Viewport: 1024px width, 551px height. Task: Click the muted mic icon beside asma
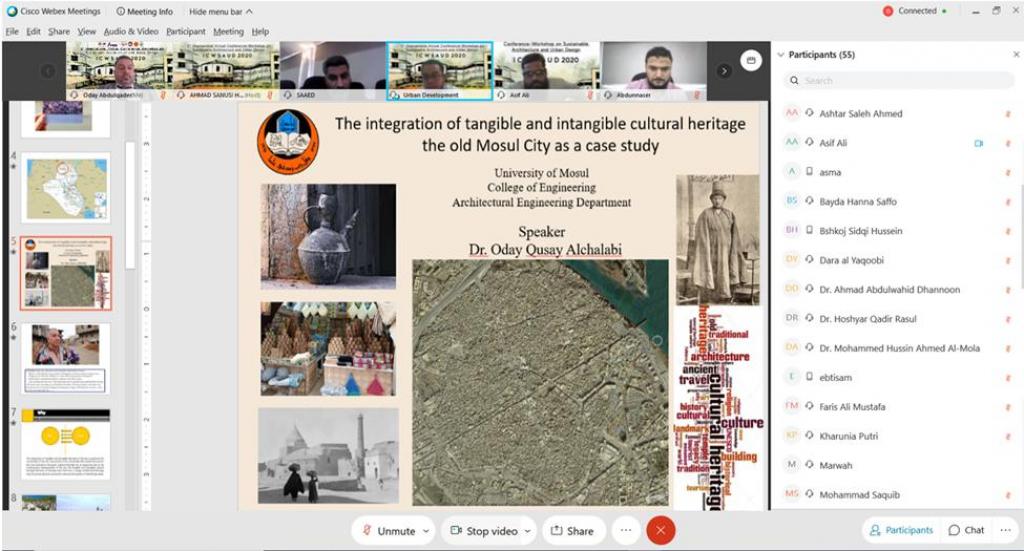click(x=1008, y=172)
